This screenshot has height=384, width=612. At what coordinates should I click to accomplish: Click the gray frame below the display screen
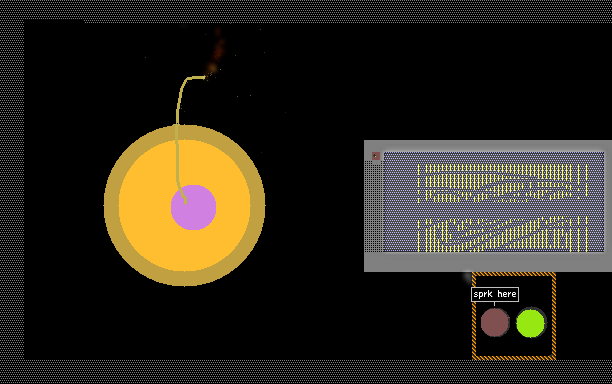[488, 262]
